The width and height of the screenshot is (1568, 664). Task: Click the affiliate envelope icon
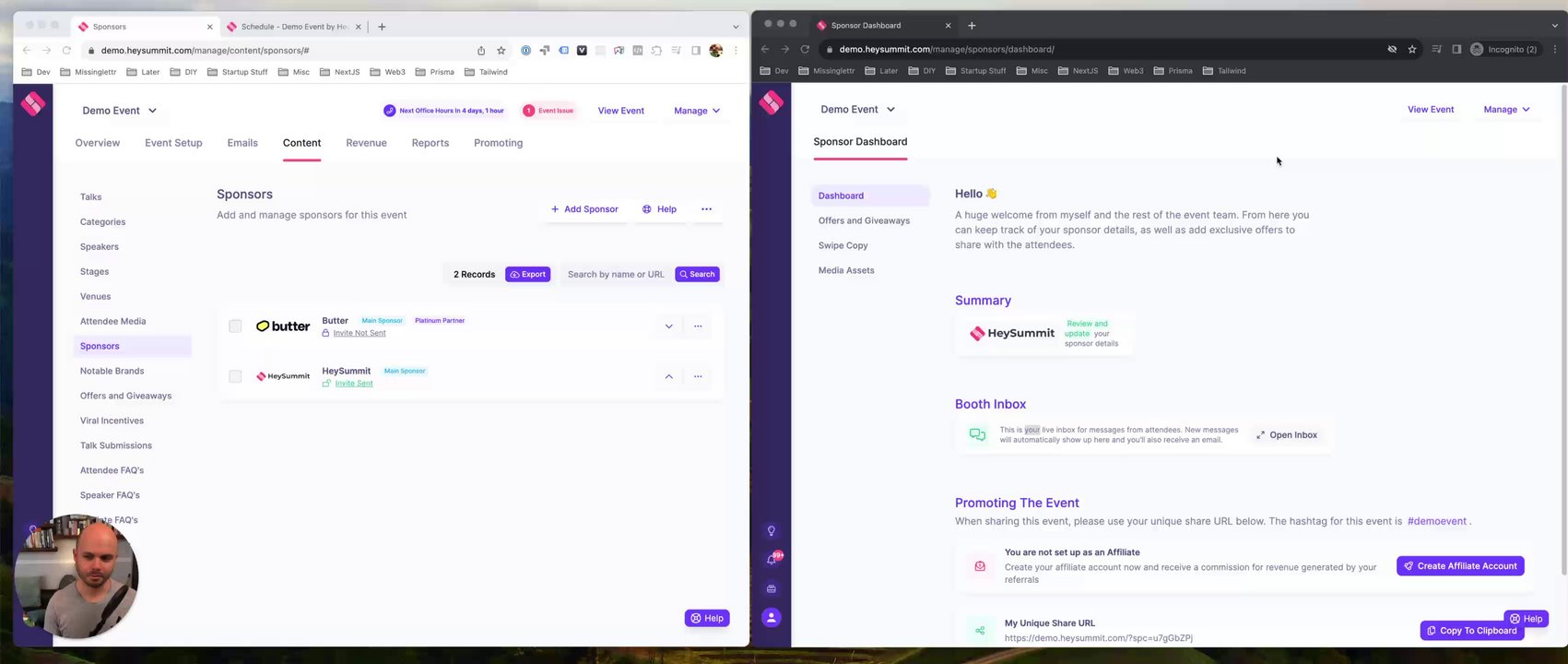pos(980,566)
